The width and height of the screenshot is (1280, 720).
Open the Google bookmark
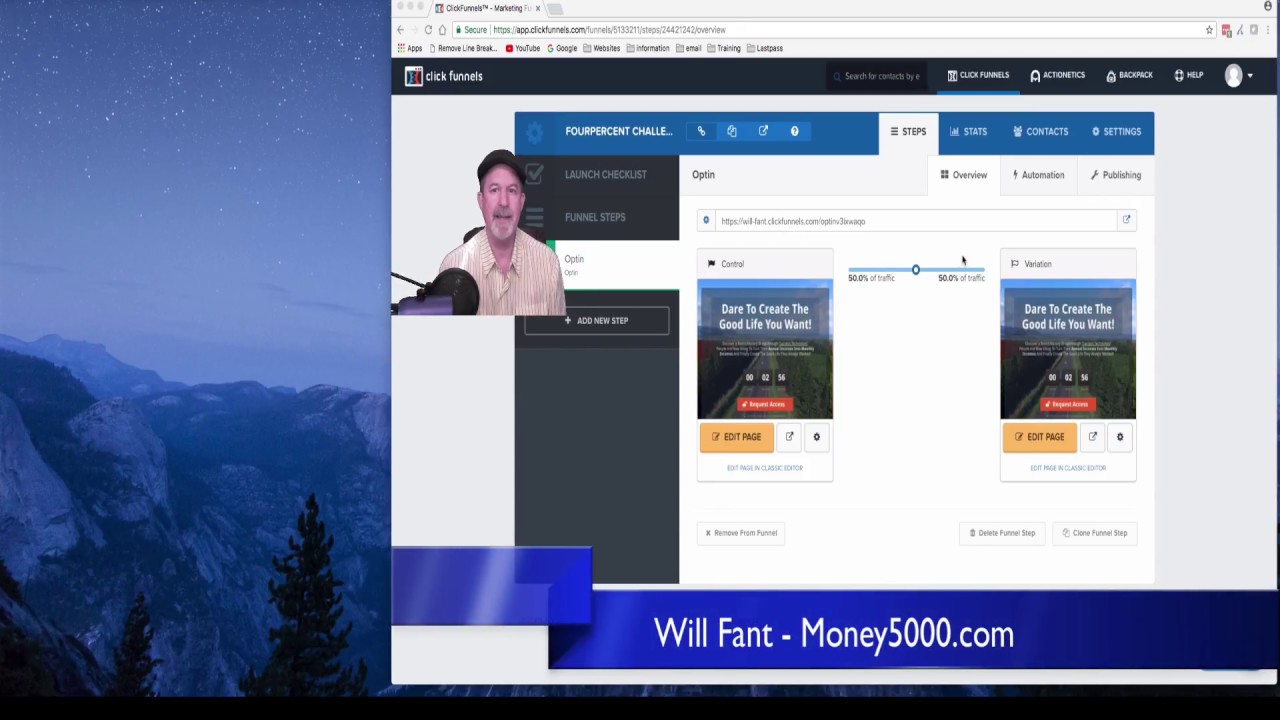(562, 48)
